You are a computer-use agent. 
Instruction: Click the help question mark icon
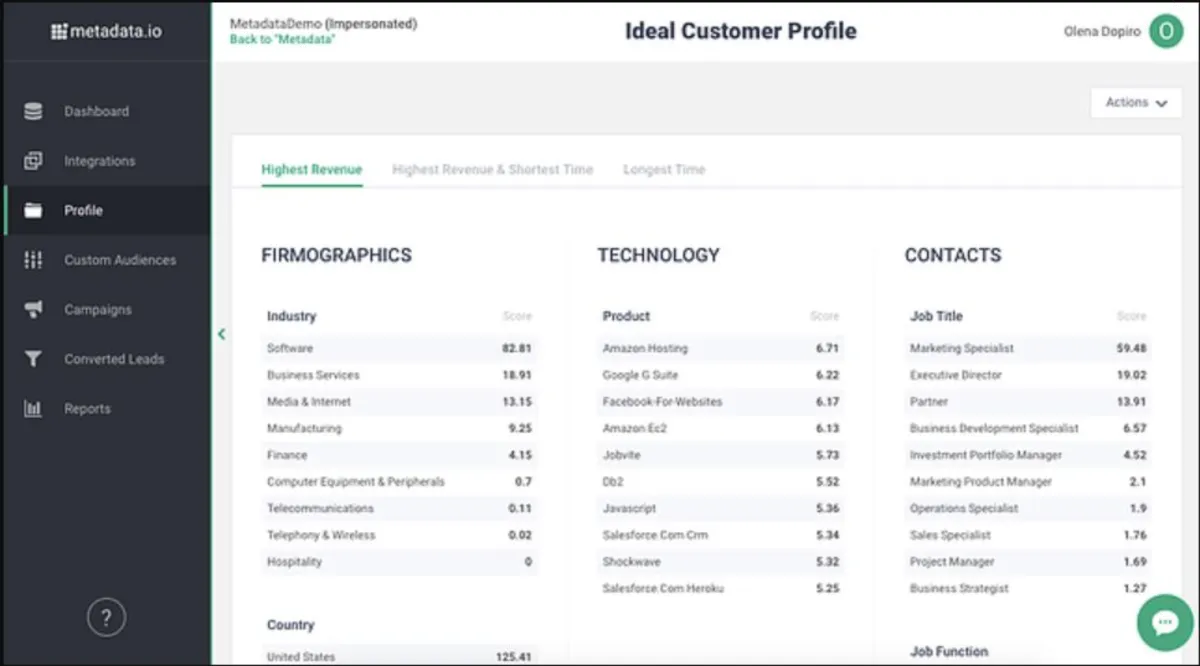[x=106, y=616]
